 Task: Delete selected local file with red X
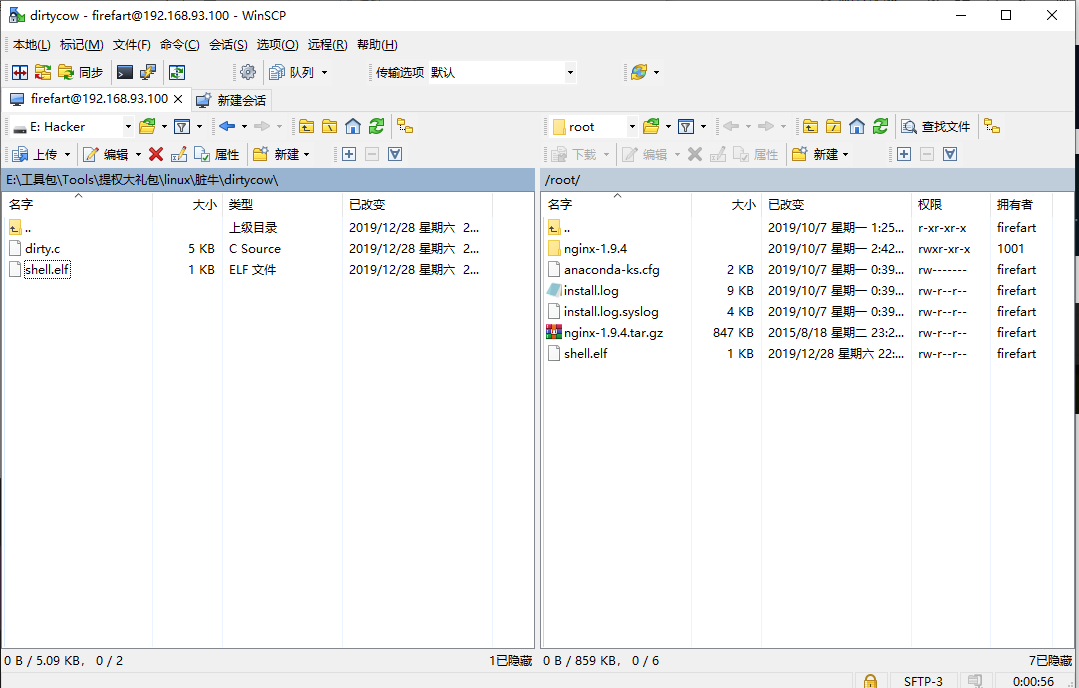[x=156, y=155]
